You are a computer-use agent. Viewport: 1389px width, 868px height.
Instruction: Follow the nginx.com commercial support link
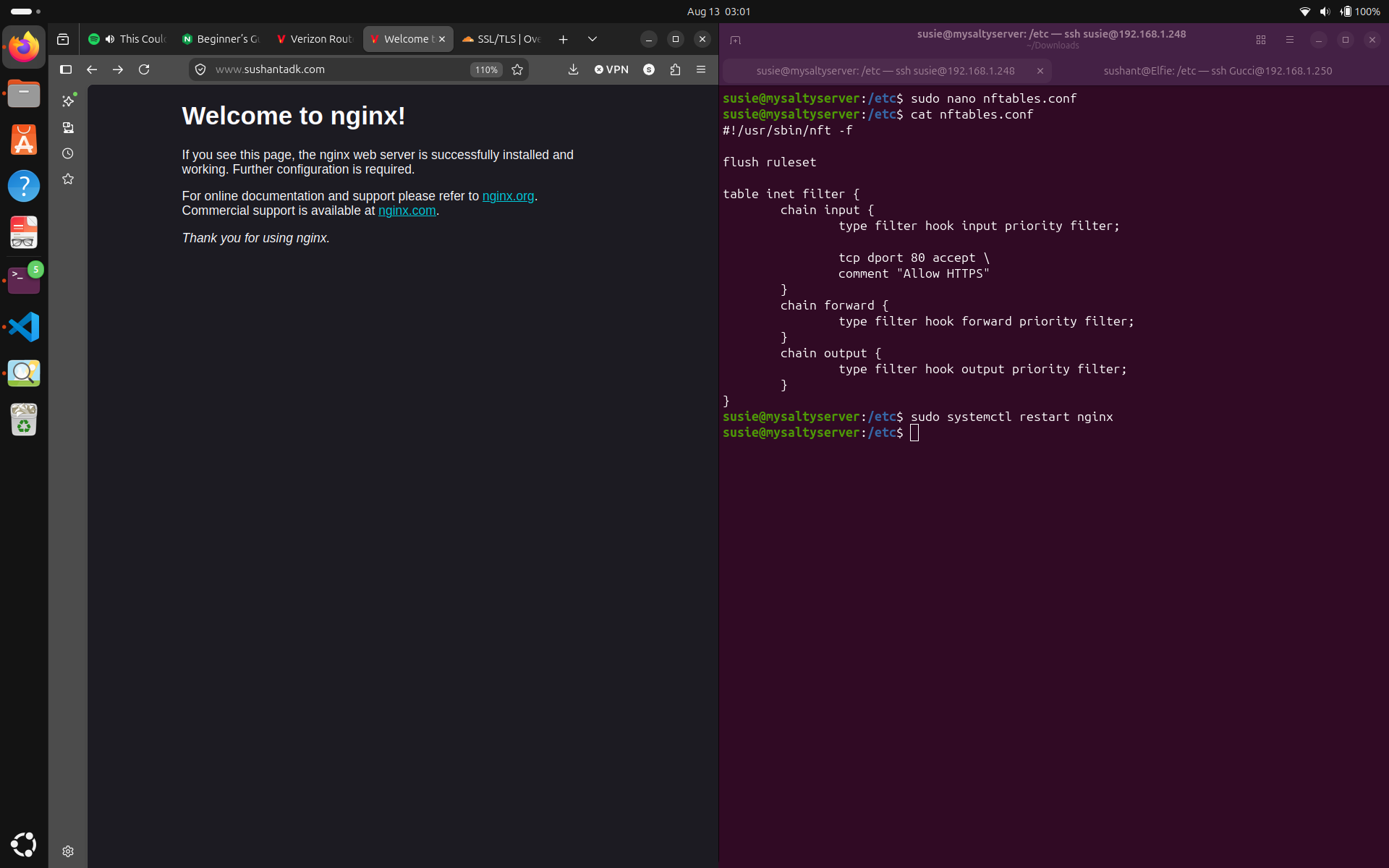pos(407,210)
